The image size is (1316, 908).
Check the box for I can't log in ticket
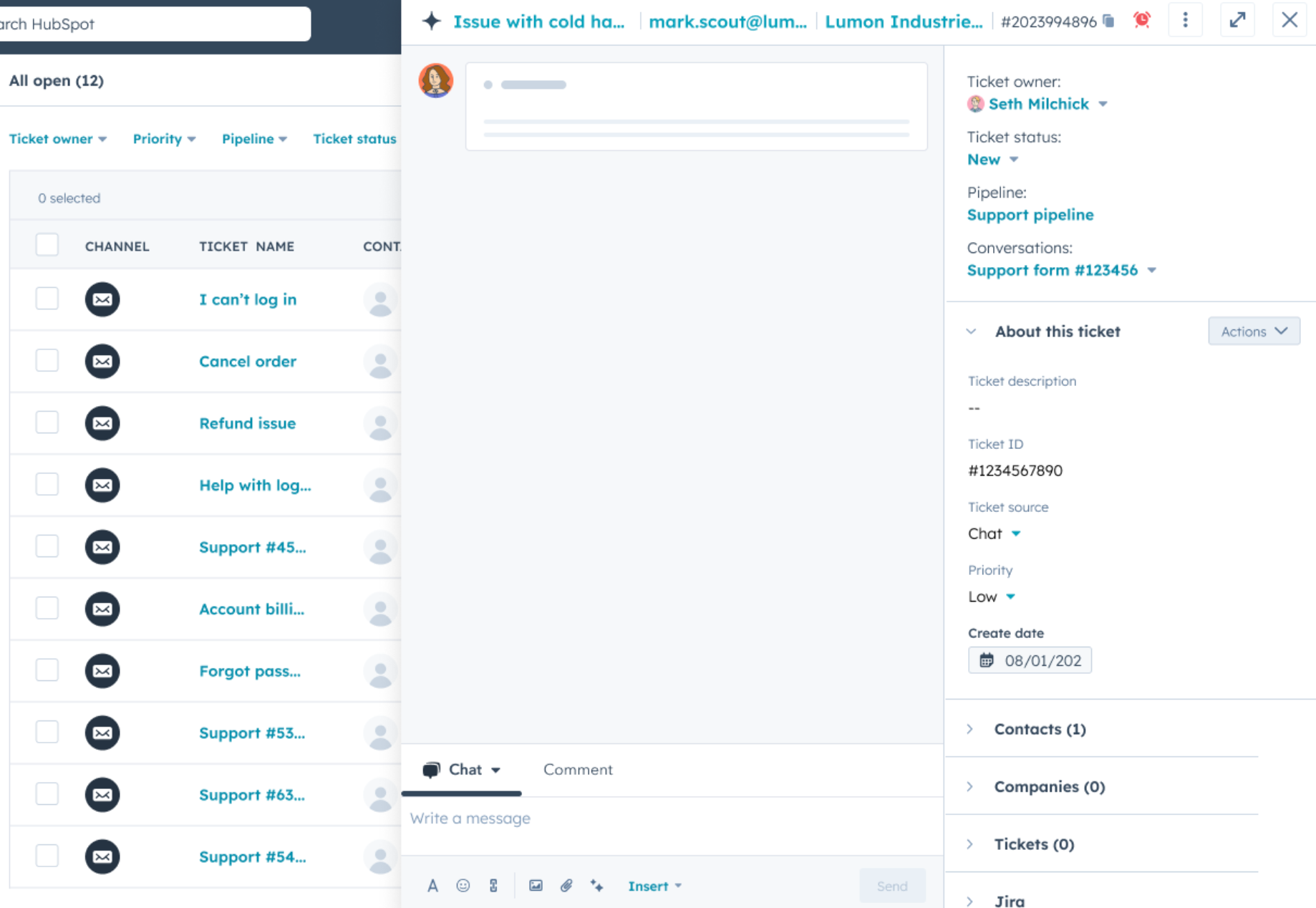[x=47, y=298]
